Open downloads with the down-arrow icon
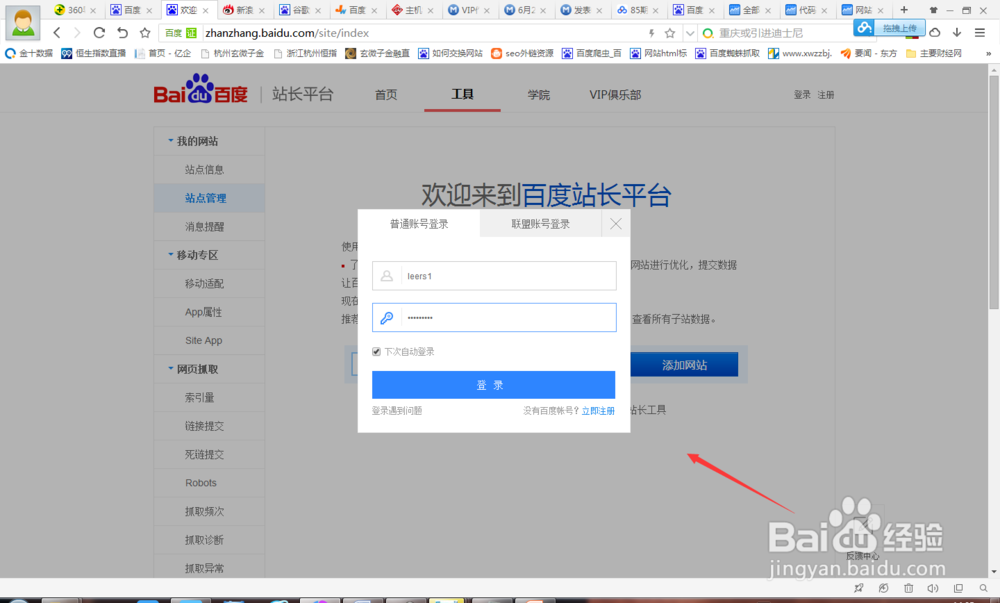This screenshot has height=603, width=1000. [957, 33]
